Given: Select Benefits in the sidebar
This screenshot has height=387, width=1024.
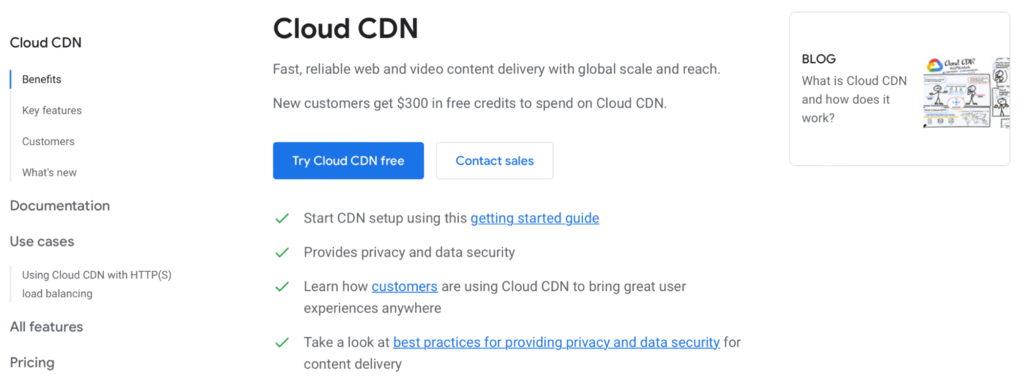Looking at the screenshot, I should (x=42, y=80).
